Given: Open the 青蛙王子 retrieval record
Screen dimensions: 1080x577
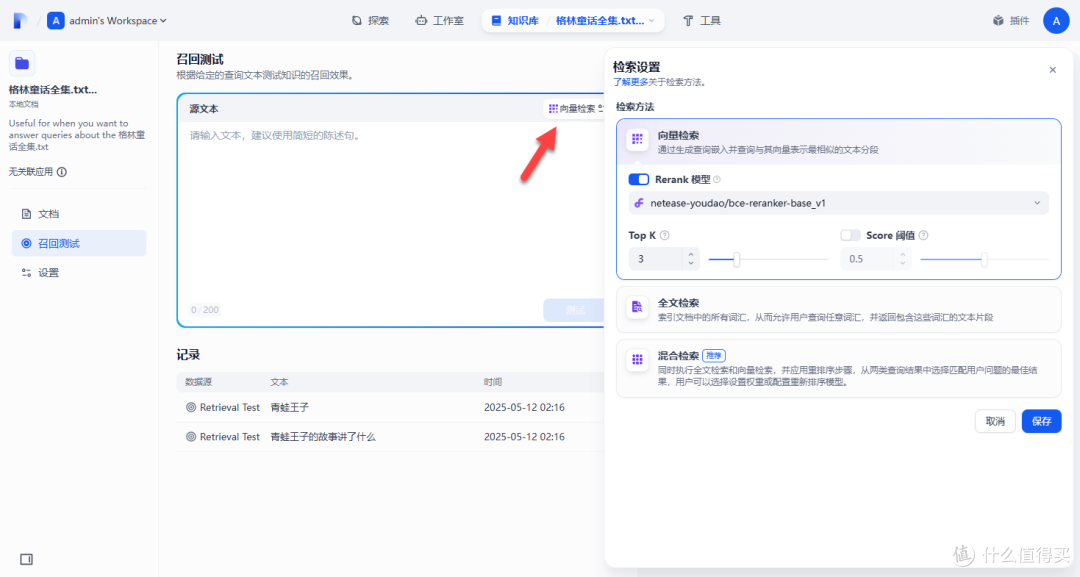Looking at the screenshot, I should click(x=390, y=408).
